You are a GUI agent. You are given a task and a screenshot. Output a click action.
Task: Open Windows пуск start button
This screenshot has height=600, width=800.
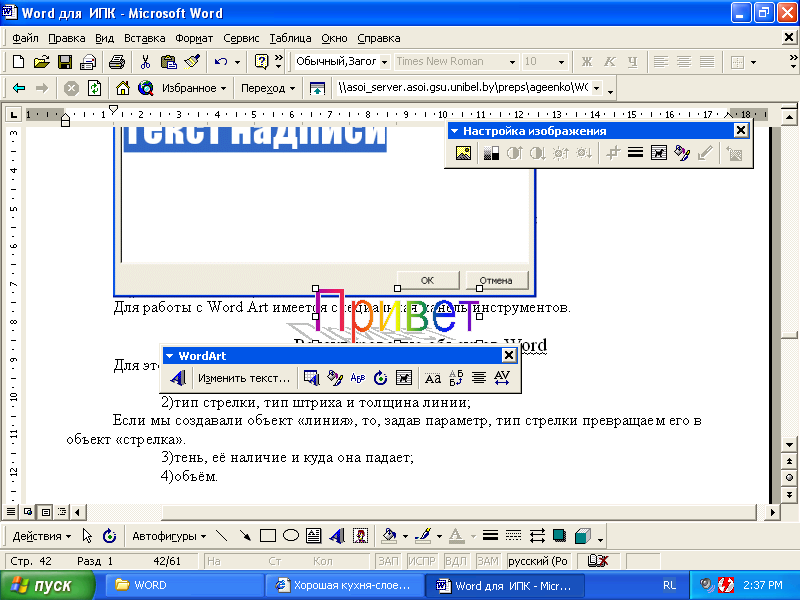[47, 585]
